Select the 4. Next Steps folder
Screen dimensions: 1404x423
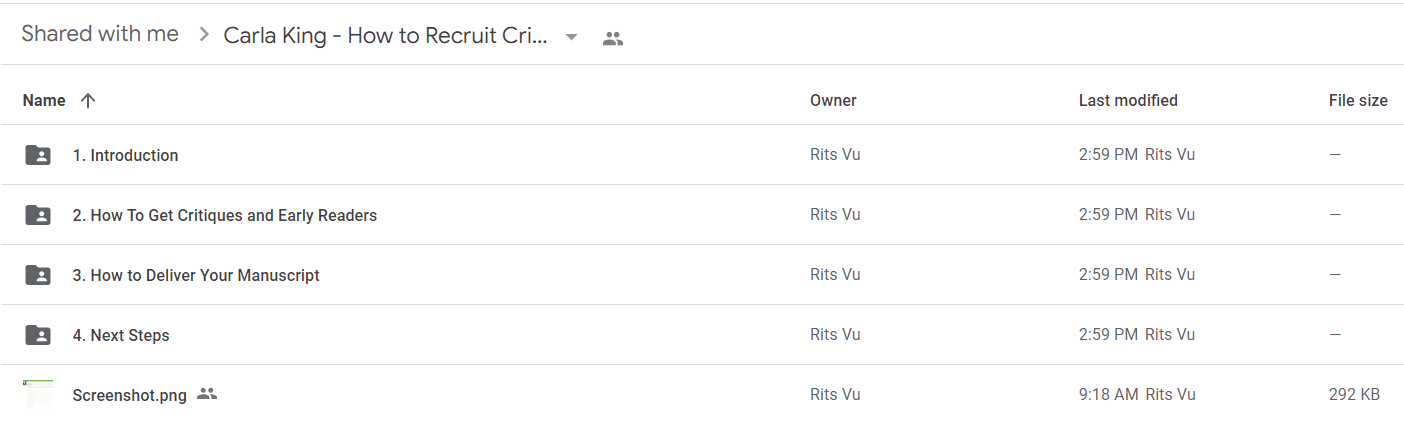coord(702,335)
